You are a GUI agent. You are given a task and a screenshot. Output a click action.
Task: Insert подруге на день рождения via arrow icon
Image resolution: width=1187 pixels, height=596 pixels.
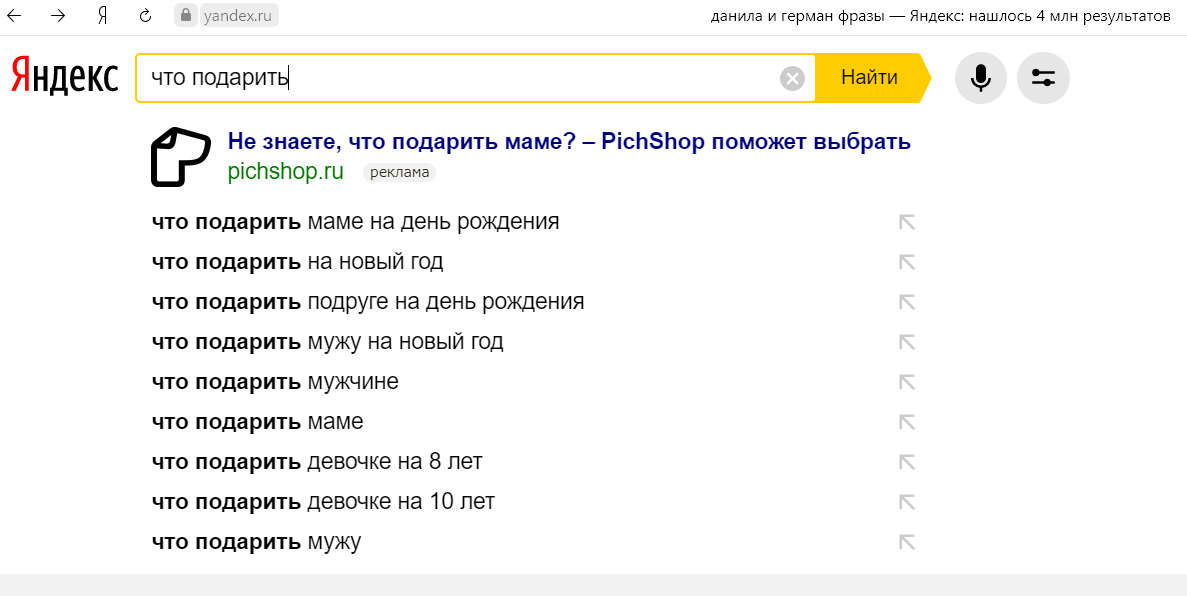pos(906,302)
